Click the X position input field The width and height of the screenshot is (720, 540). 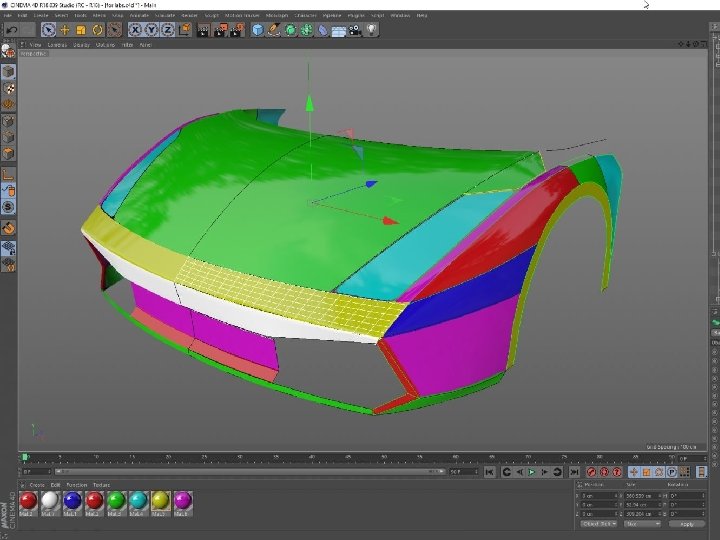[599, 496]
